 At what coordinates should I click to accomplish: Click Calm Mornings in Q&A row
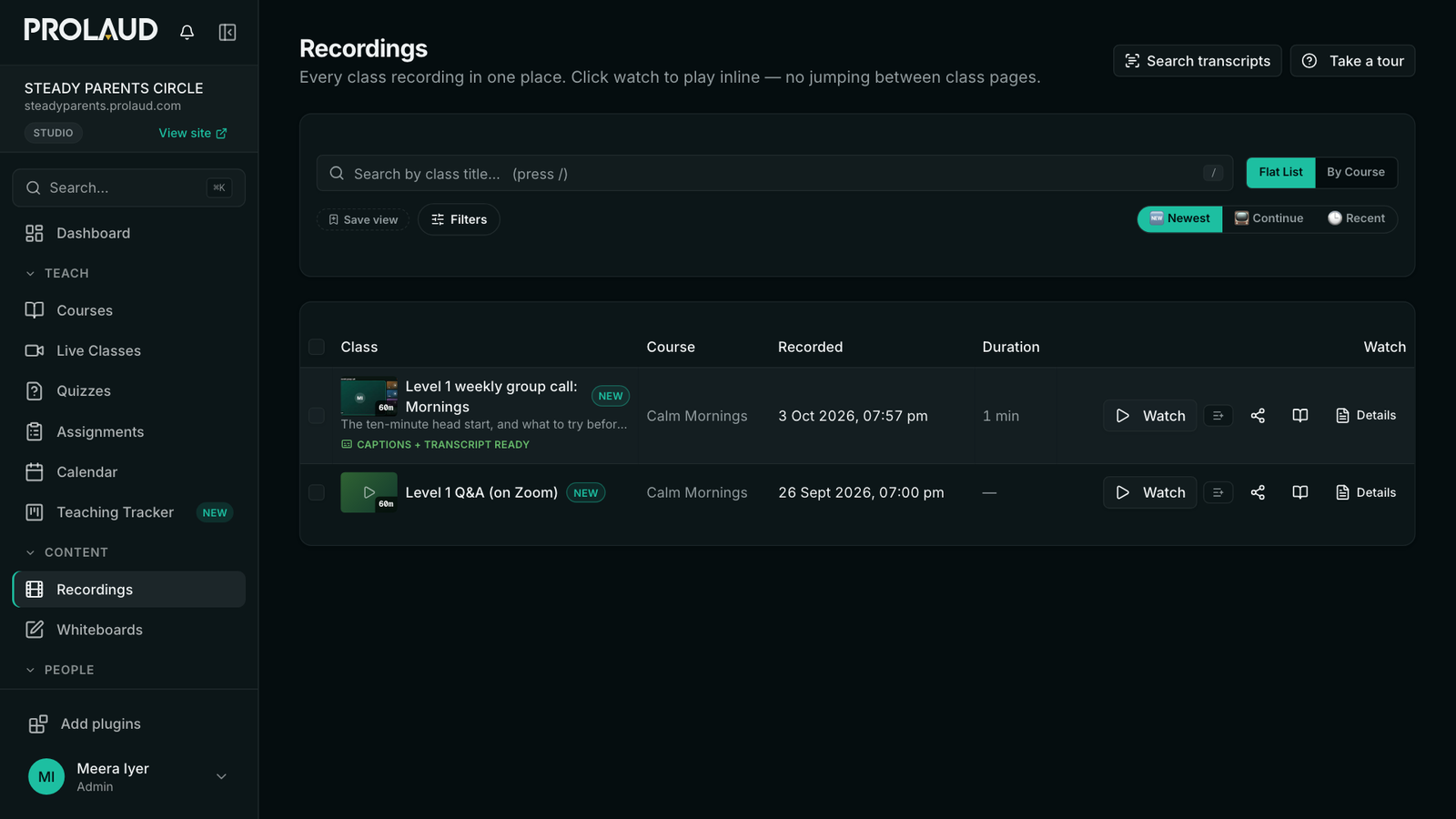coord(697,492)
